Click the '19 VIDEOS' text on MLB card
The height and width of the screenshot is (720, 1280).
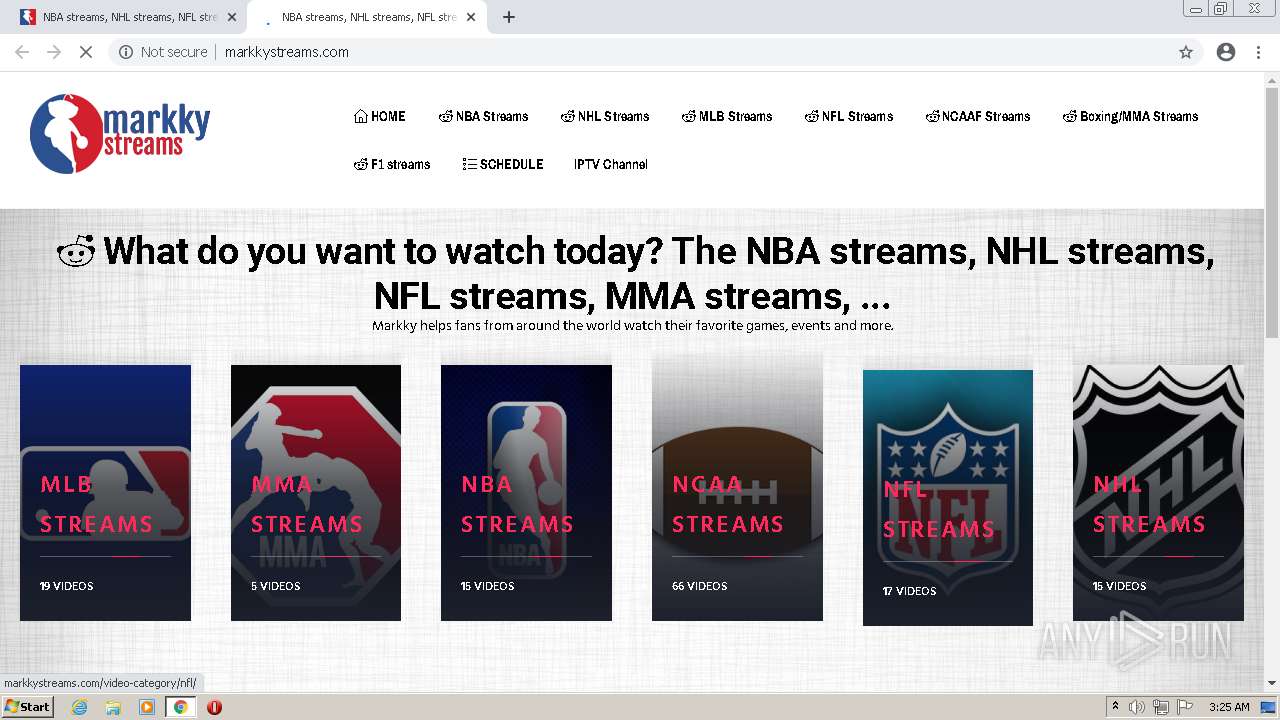pyautogui.click(x=67, y=586)
